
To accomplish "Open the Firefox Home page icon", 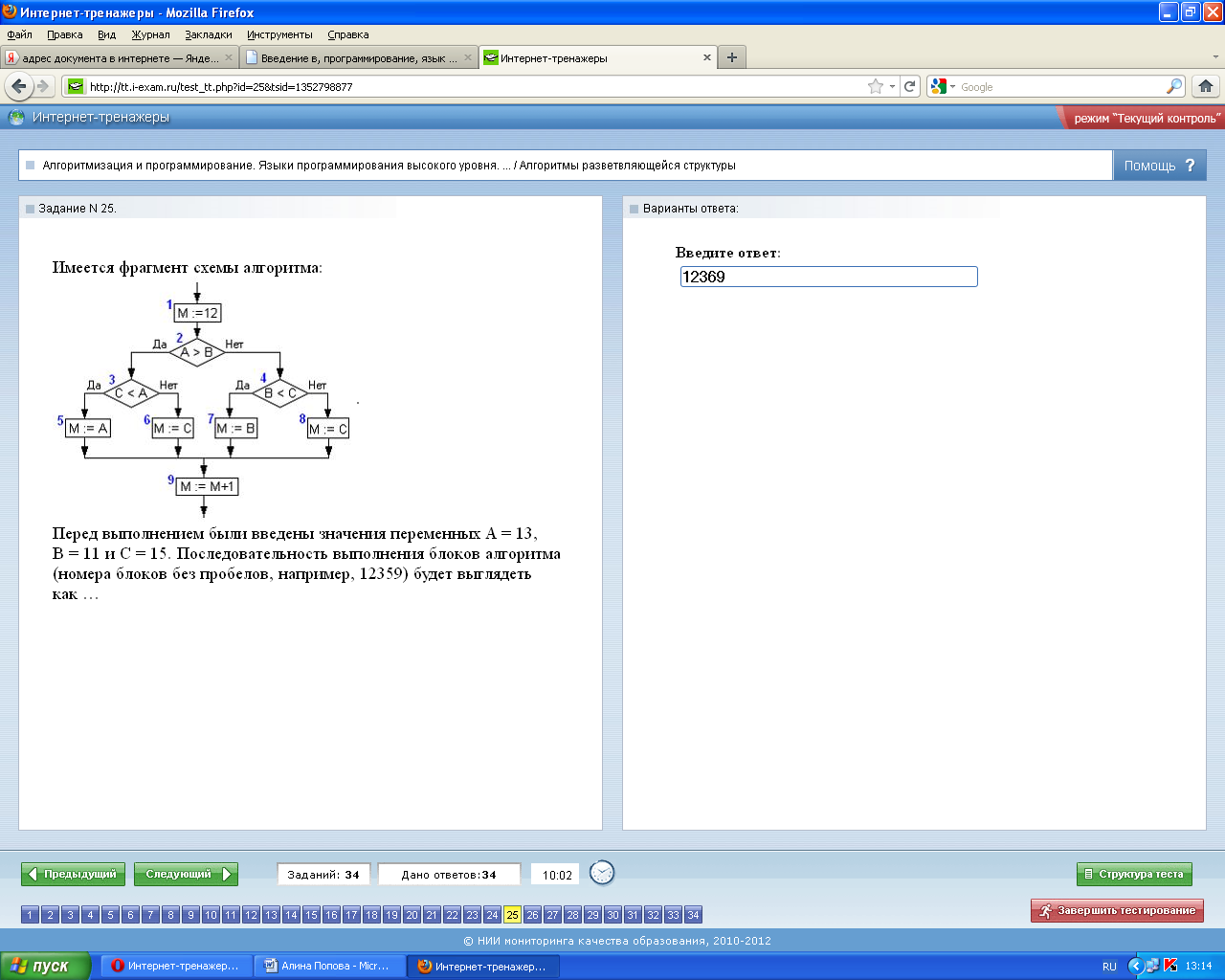I will point(1206,86).
